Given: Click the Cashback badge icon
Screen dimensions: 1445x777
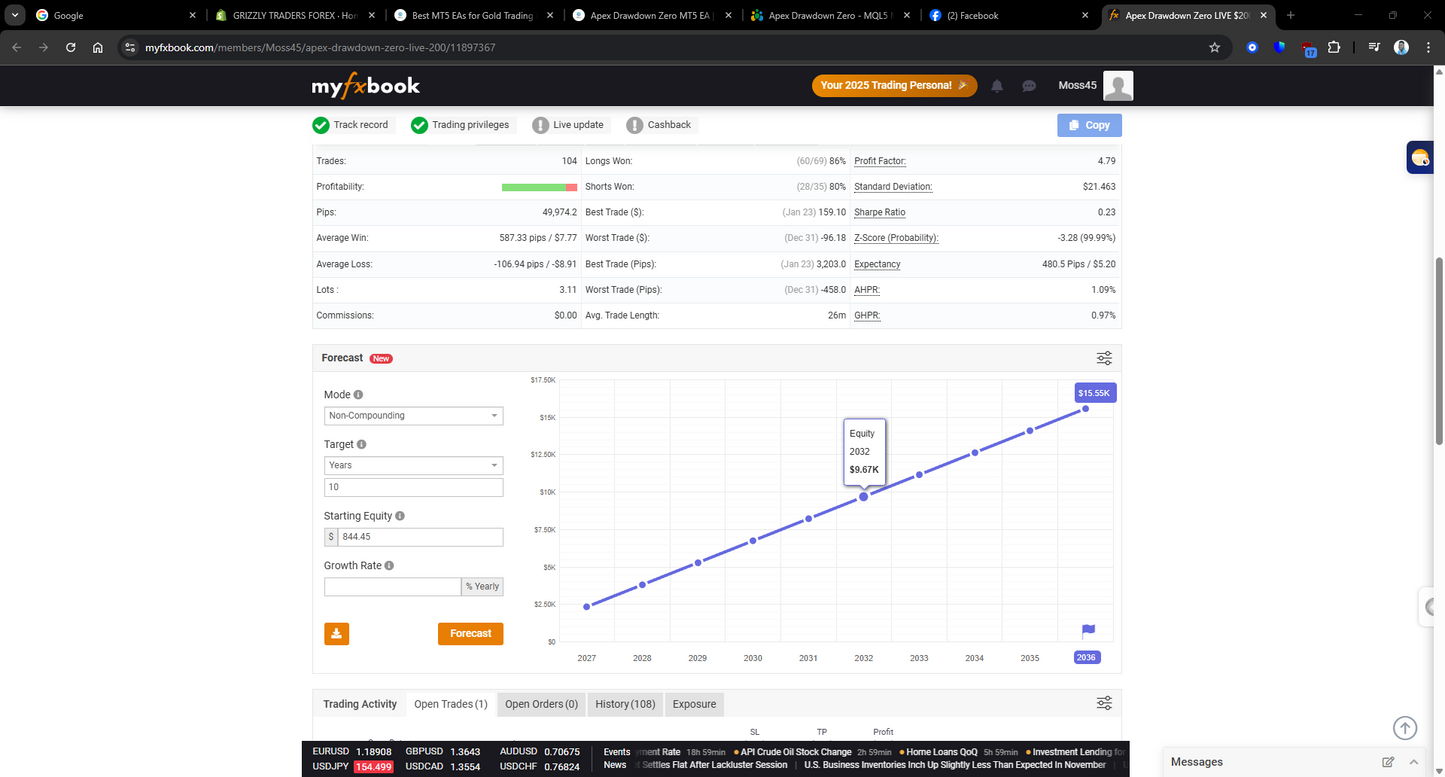Looking at the screenshot, I should click(634, 125).
